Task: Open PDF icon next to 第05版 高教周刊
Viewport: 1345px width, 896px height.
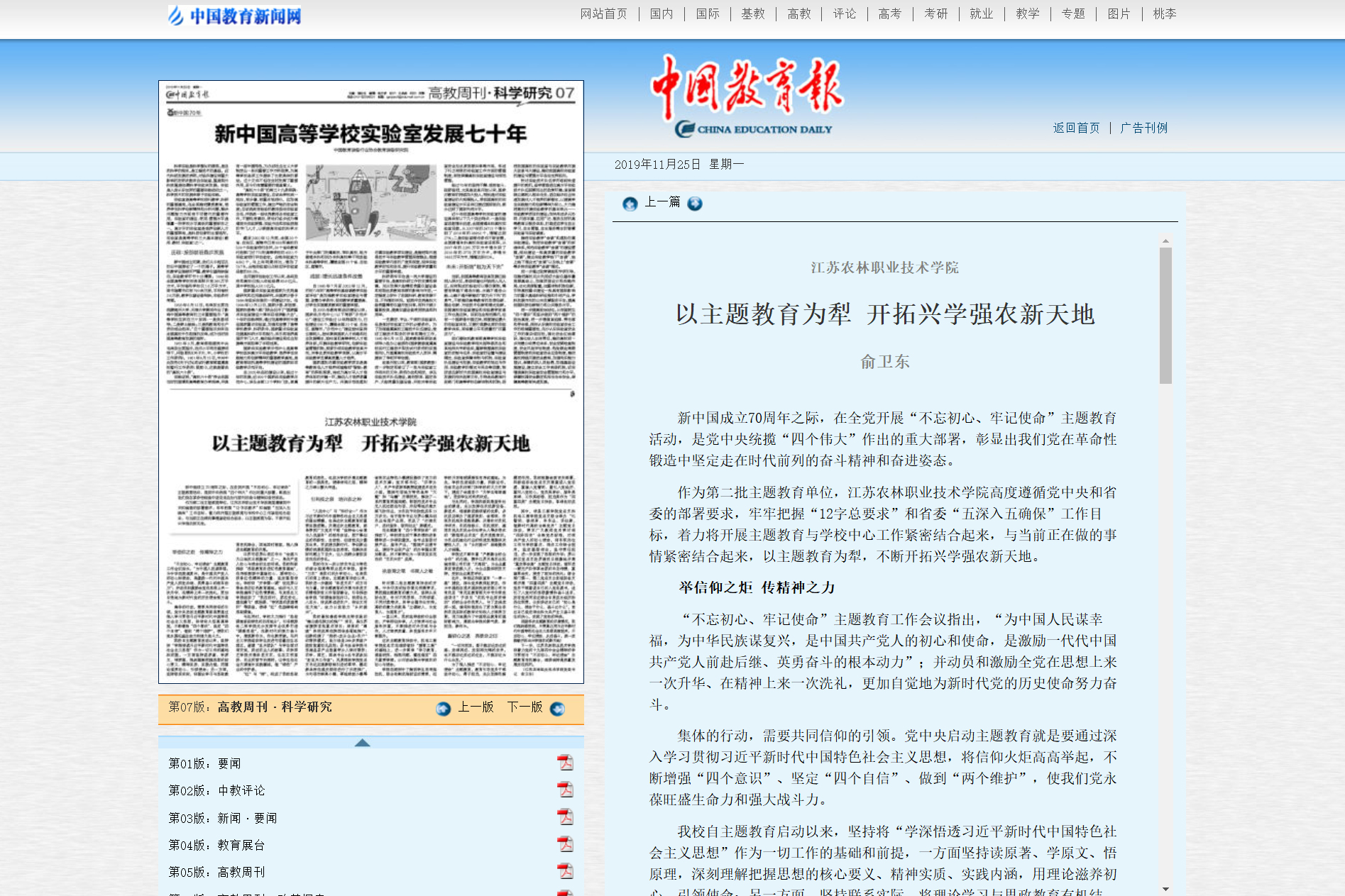Action: coord(565,871)
